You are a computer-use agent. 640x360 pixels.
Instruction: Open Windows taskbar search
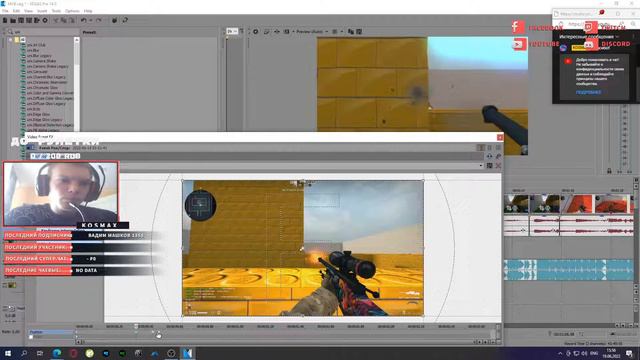coord(24,353)
